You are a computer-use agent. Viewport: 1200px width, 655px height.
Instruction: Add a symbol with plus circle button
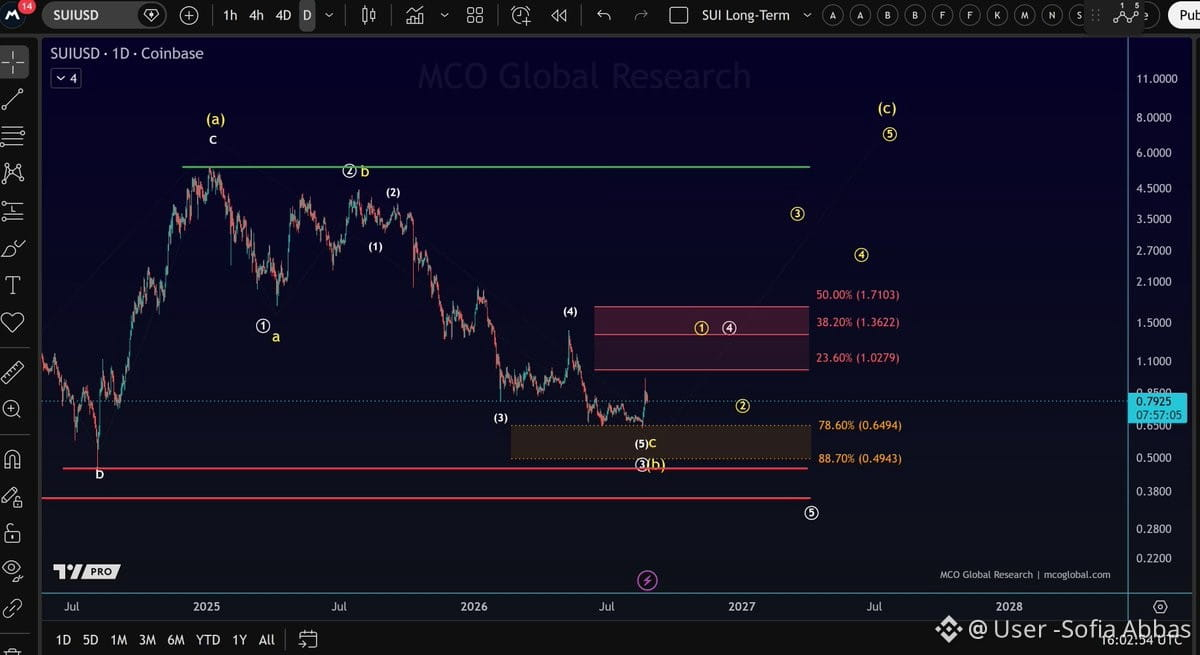tap(189, 15)
